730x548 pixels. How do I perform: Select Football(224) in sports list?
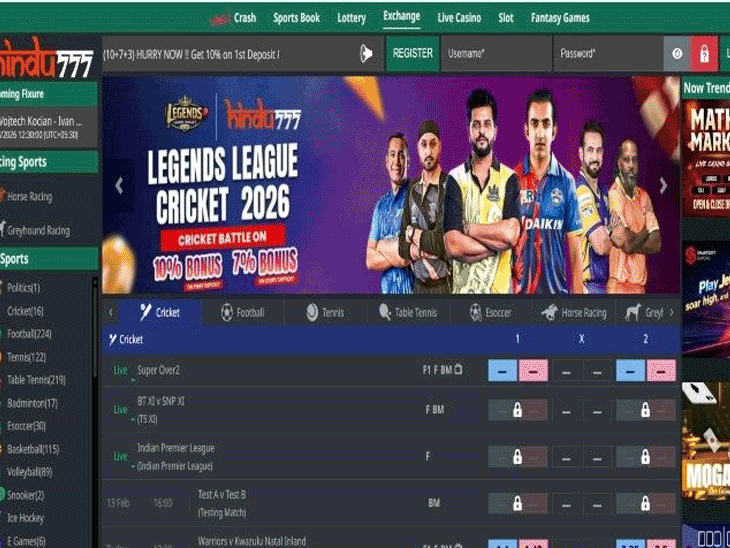coord(29,334)
